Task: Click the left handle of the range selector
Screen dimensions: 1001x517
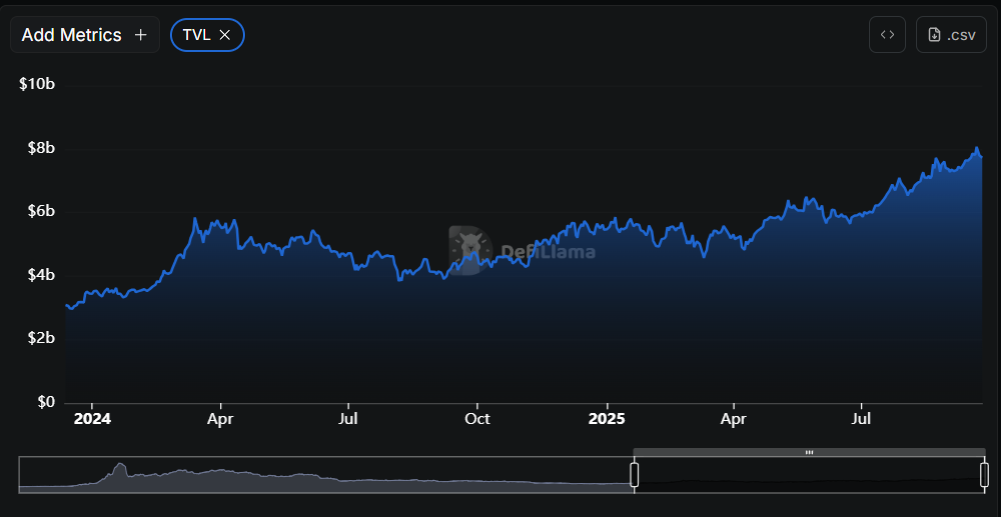Action: coord(634,475)
